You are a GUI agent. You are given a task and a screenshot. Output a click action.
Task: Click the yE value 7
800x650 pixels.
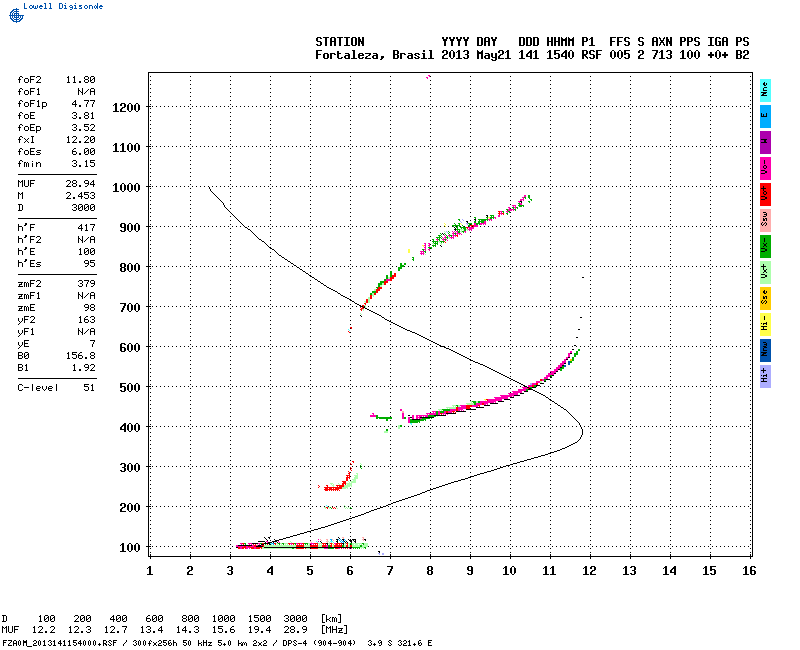coord(92,344)
